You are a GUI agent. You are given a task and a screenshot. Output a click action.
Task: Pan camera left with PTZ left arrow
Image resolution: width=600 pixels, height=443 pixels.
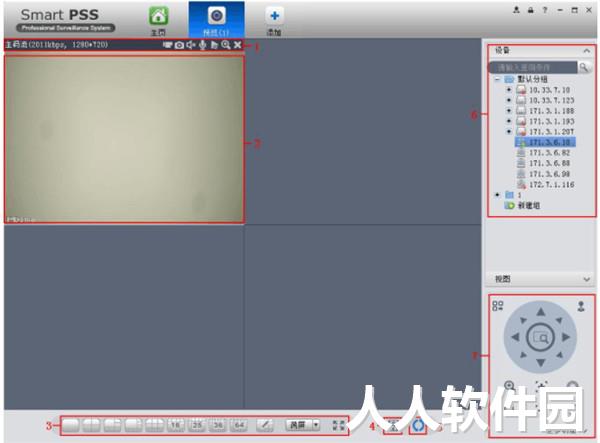[515, 337]
